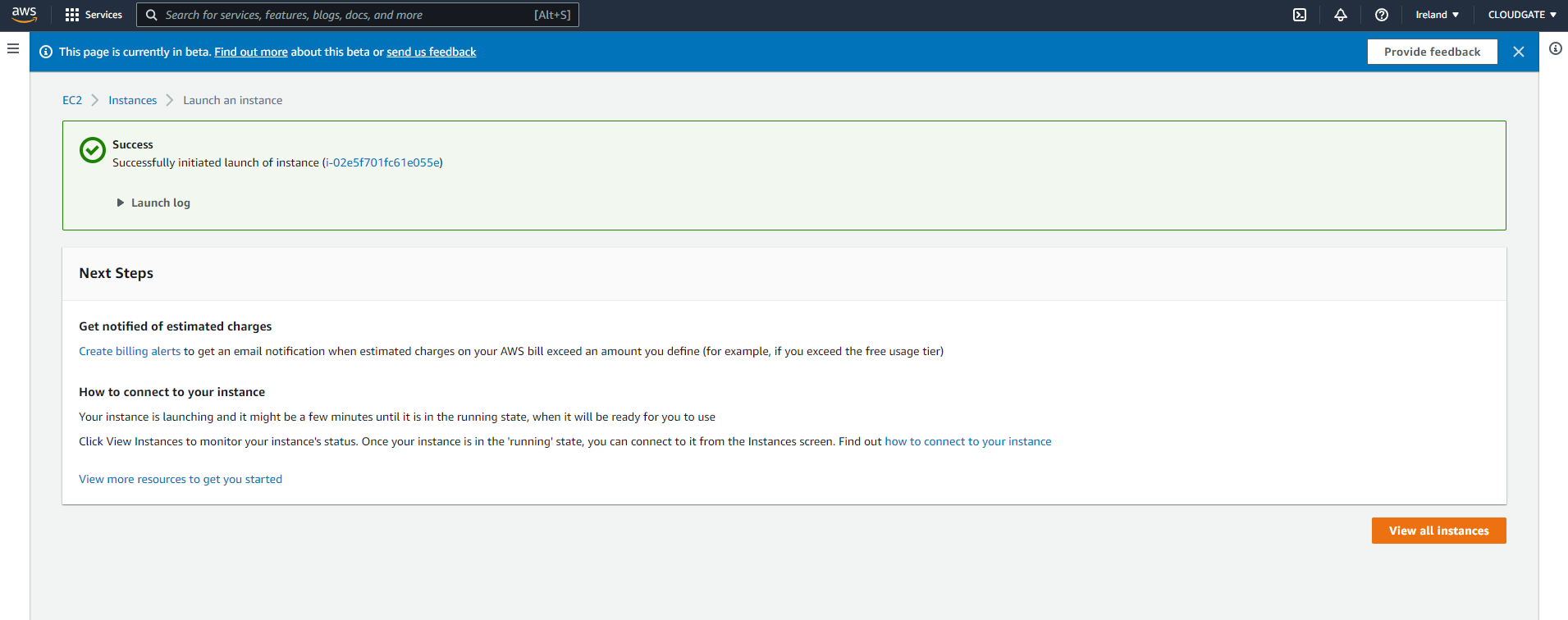Click the AWS logo home icon
The image size is (1568, 620).
click(x=24, y=15)
